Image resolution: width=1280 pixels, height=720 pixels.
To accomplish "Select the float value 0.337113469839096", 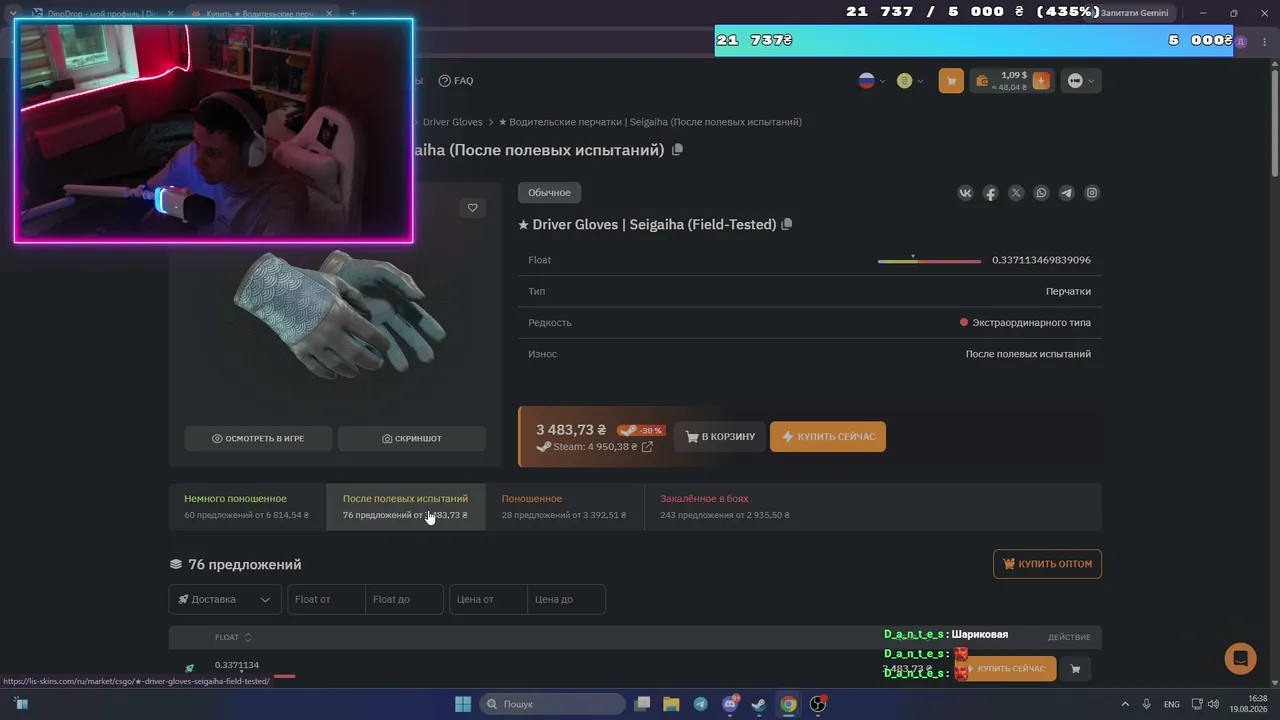I will [x=1041, y=260].
